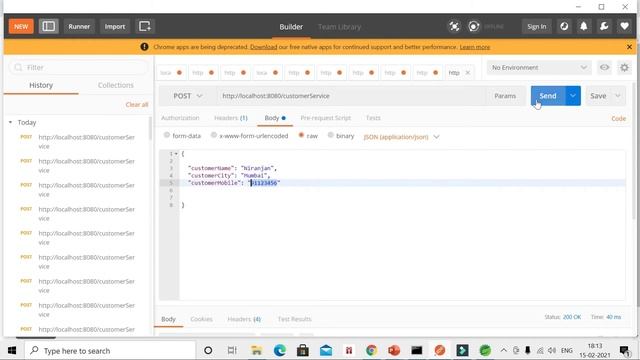Open notifications bell icon
Screen dimensions: 640x360
pos(584,27)
